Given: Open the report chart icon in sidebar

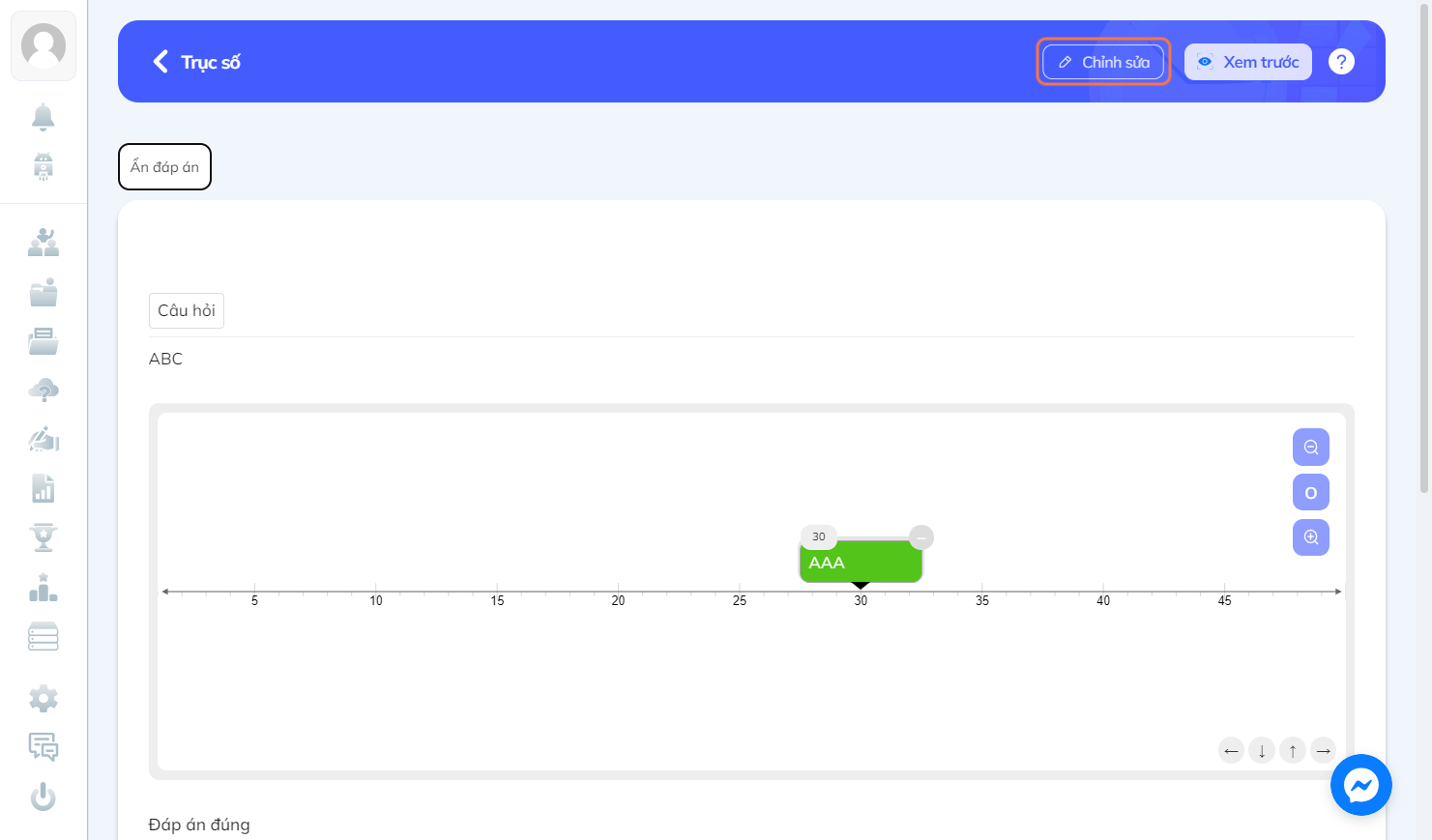Looking at the screenshot, I should point(44,488).
